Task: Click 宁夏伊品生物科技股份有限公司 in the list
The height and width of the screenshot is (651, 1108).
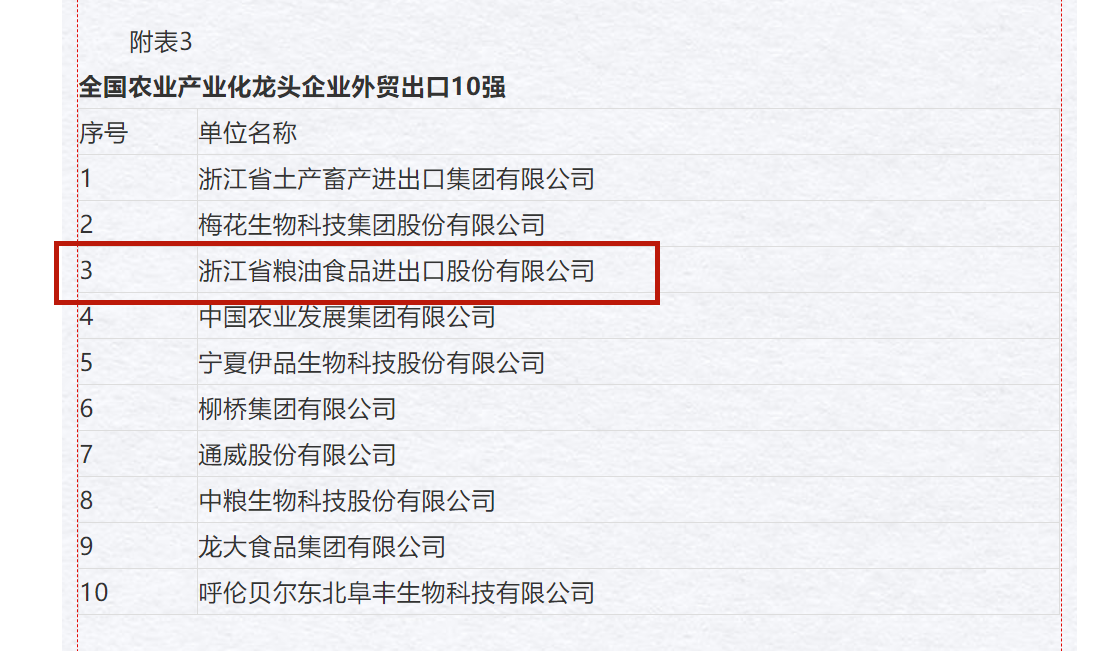Action: [x=371, y=363]
